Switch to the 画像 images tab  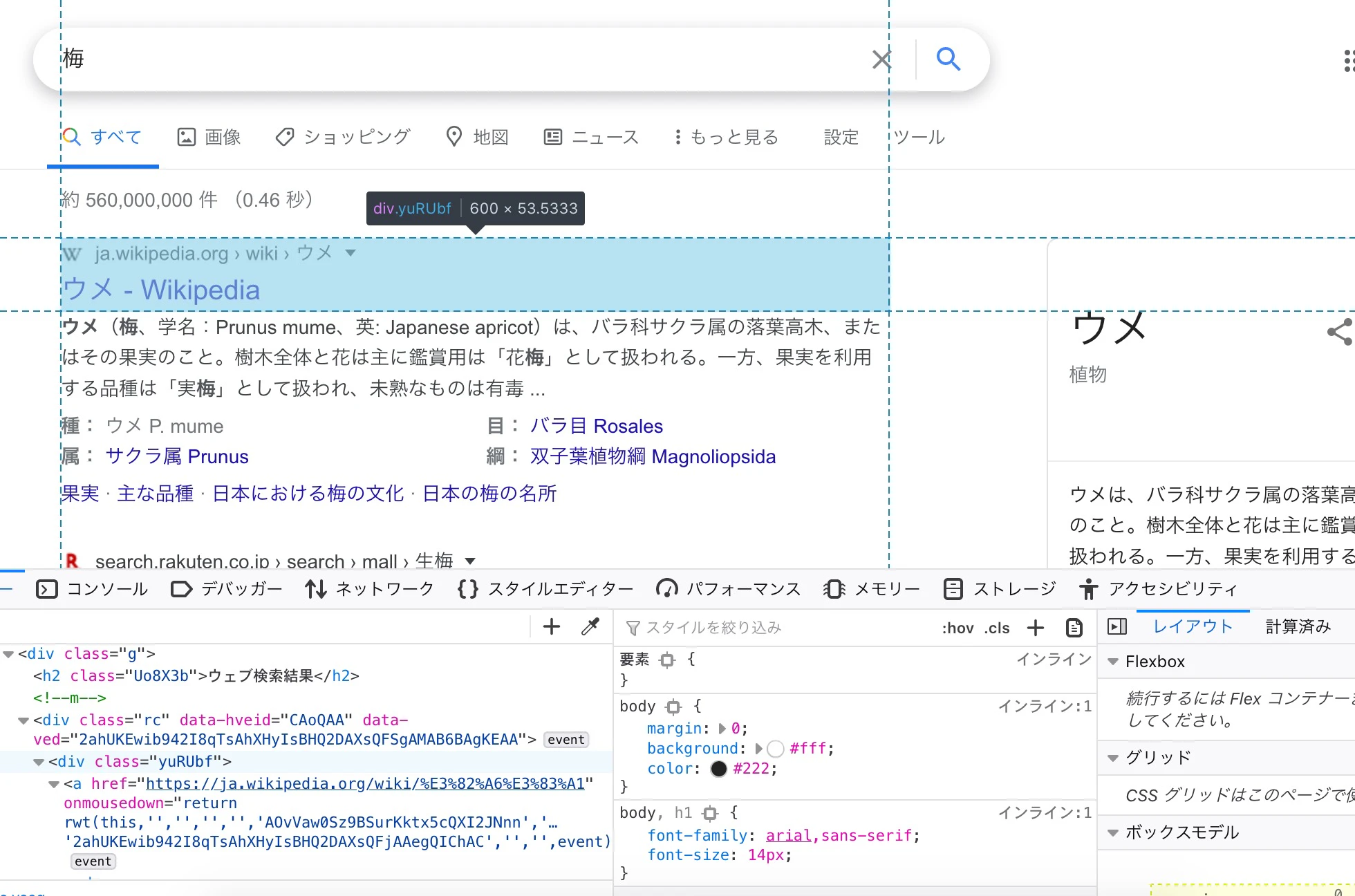(209, 137)
